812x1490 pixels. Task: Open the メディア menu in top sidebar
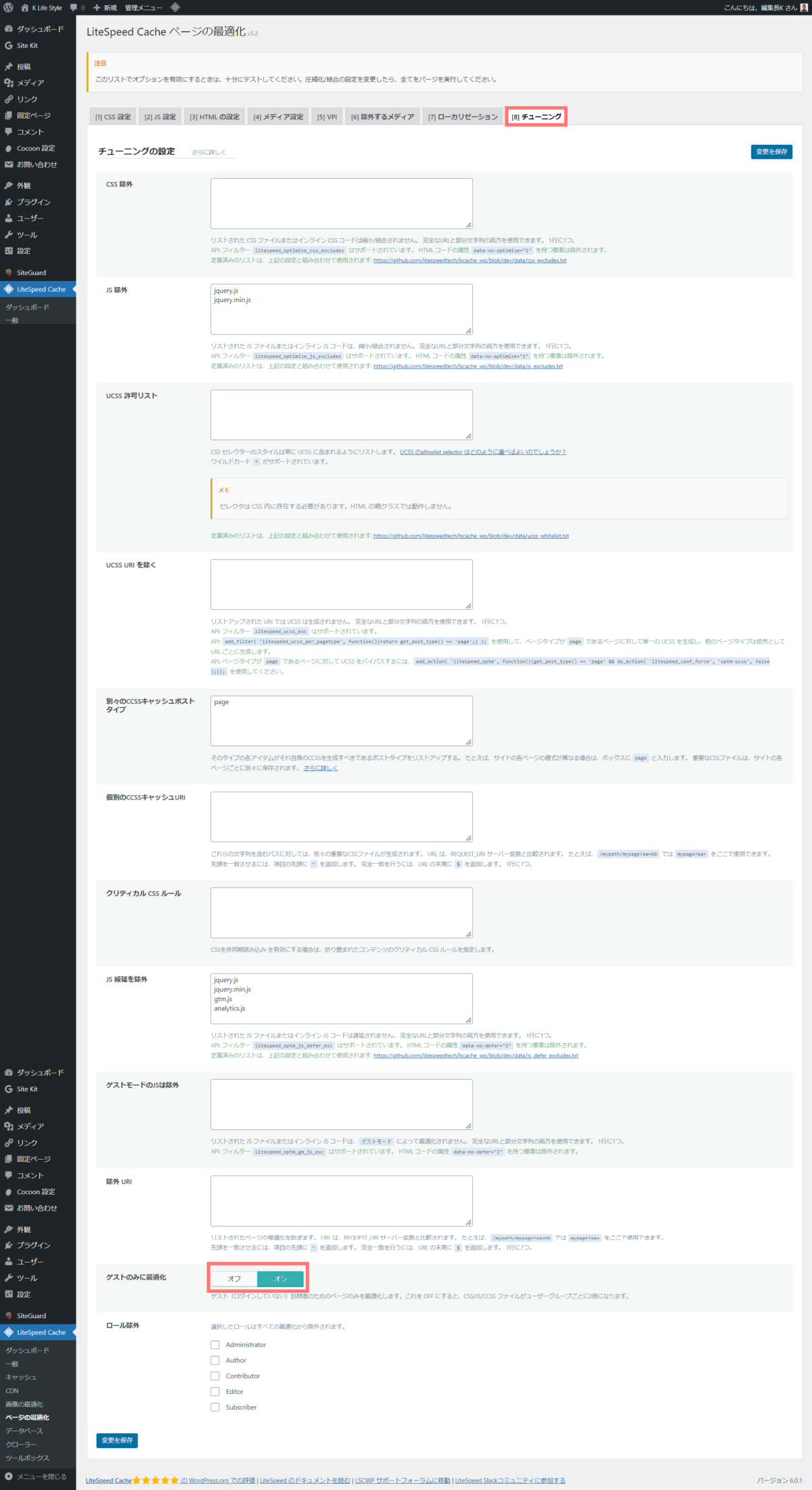(30, 83)
